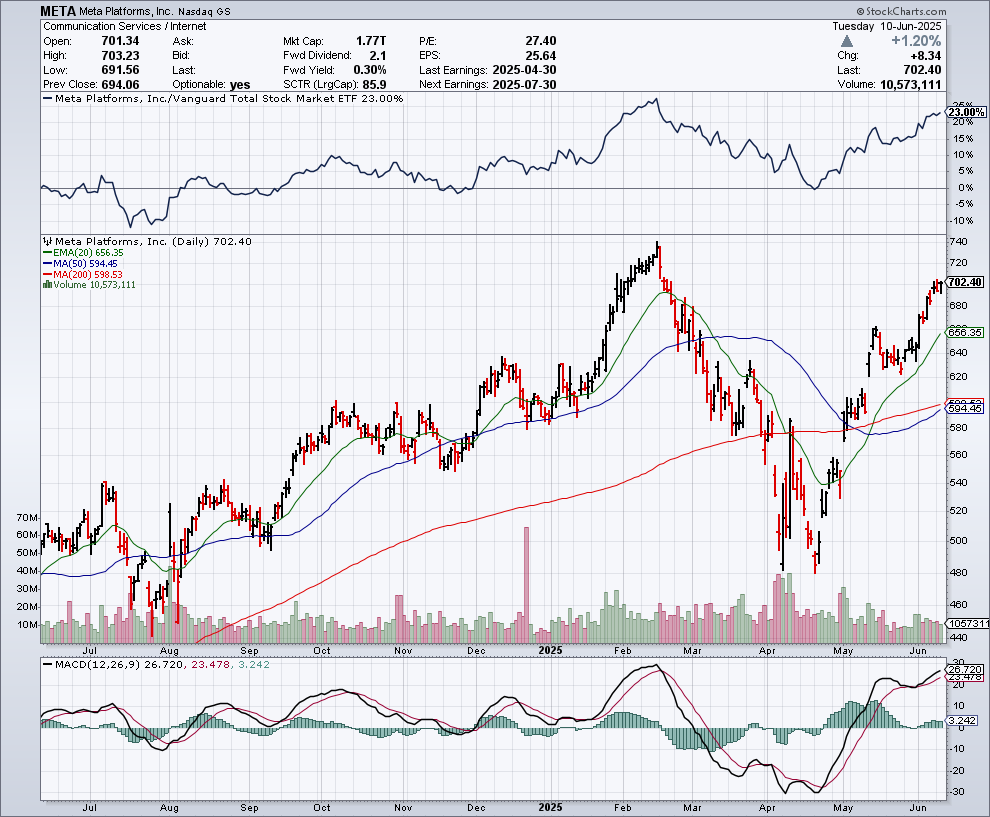Click the Fwd Yield value 0.30%
Viewport: 990px width, 817px height.
[x=370, y=70]
